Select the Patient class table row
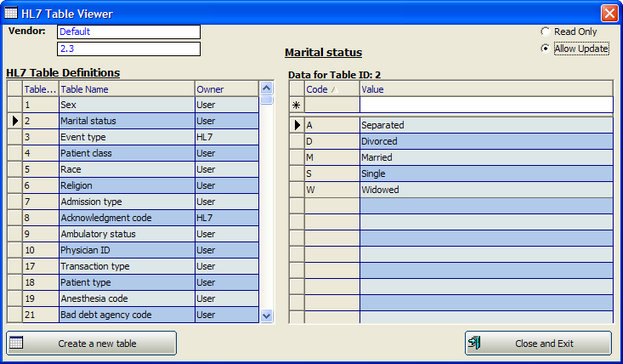 (x=133, y=153)
